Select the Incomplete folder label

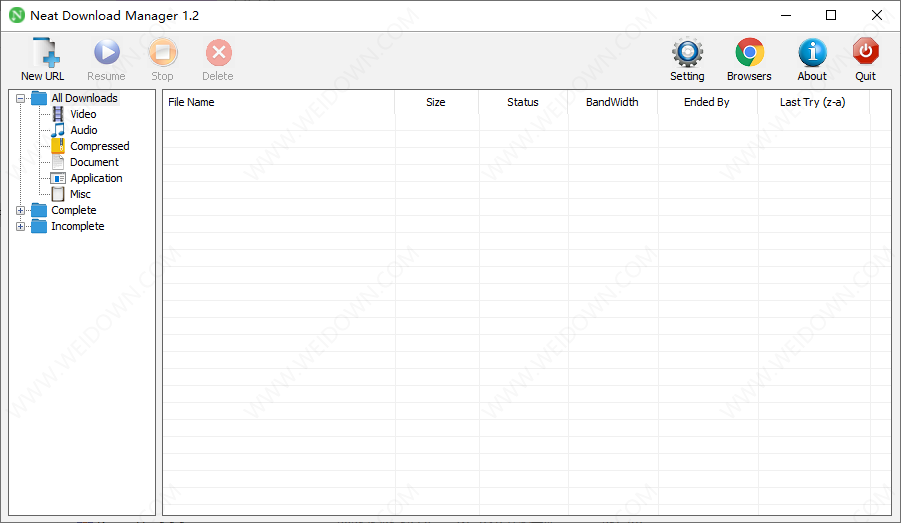coord(78,226)
